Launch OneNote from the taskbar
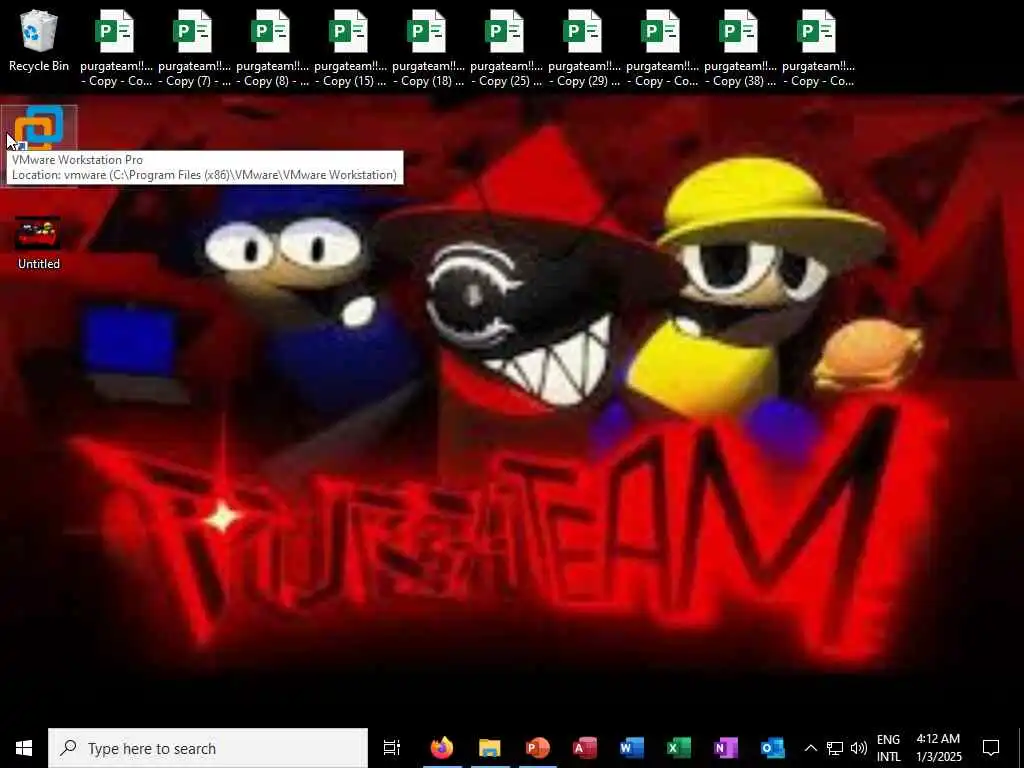 pos(726,748)
